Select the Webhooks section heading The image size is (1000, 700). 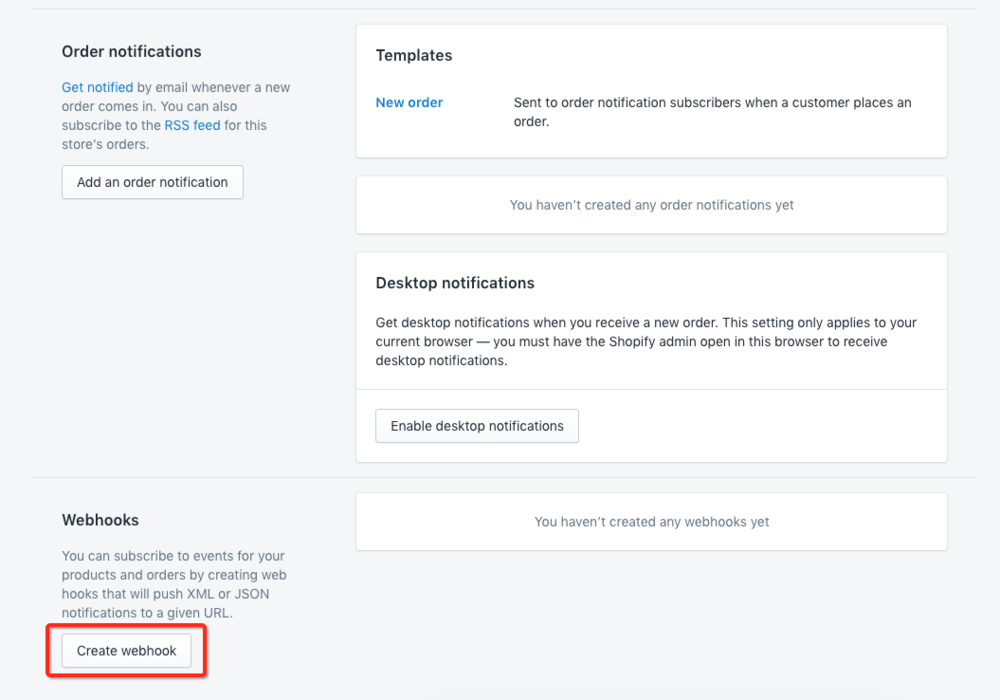100,520
